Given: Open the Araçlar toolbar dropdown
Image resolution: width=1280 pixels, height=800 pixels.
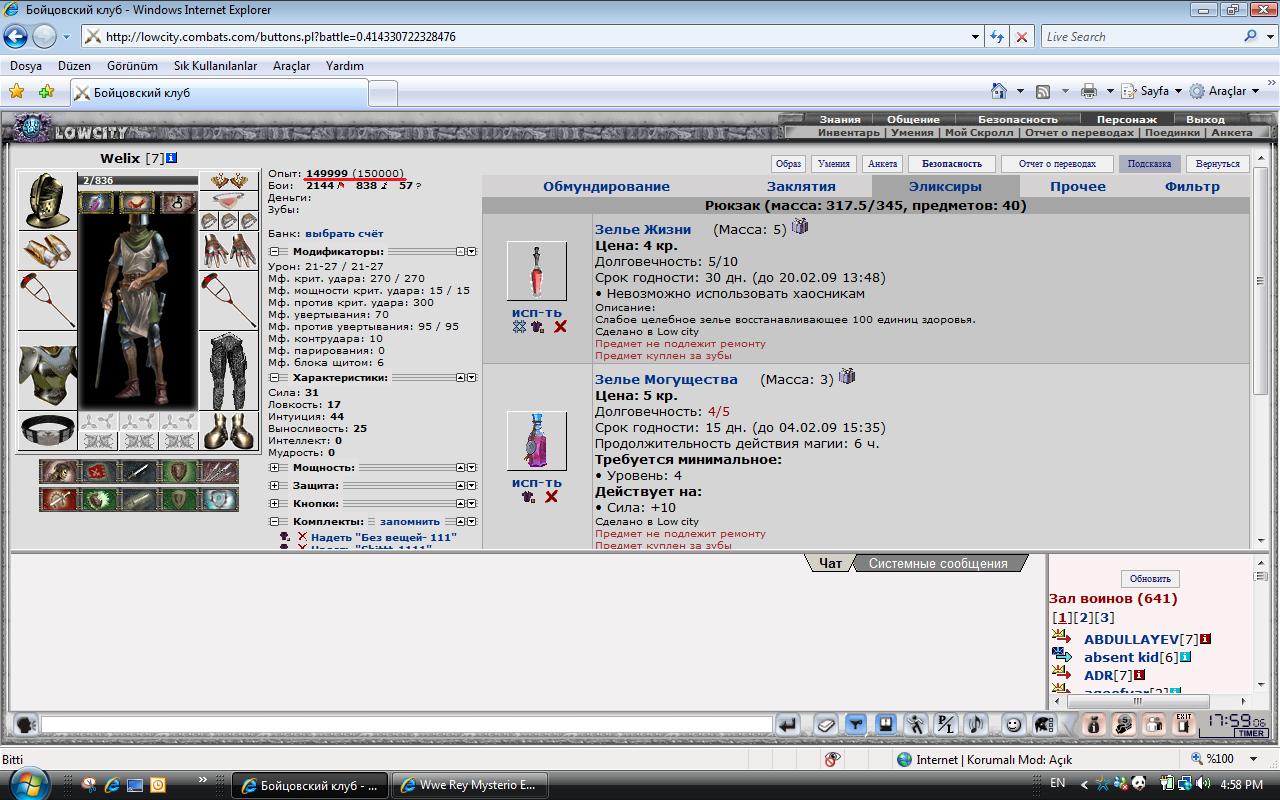Looking at the screenshot, I should click(1256, 91).
